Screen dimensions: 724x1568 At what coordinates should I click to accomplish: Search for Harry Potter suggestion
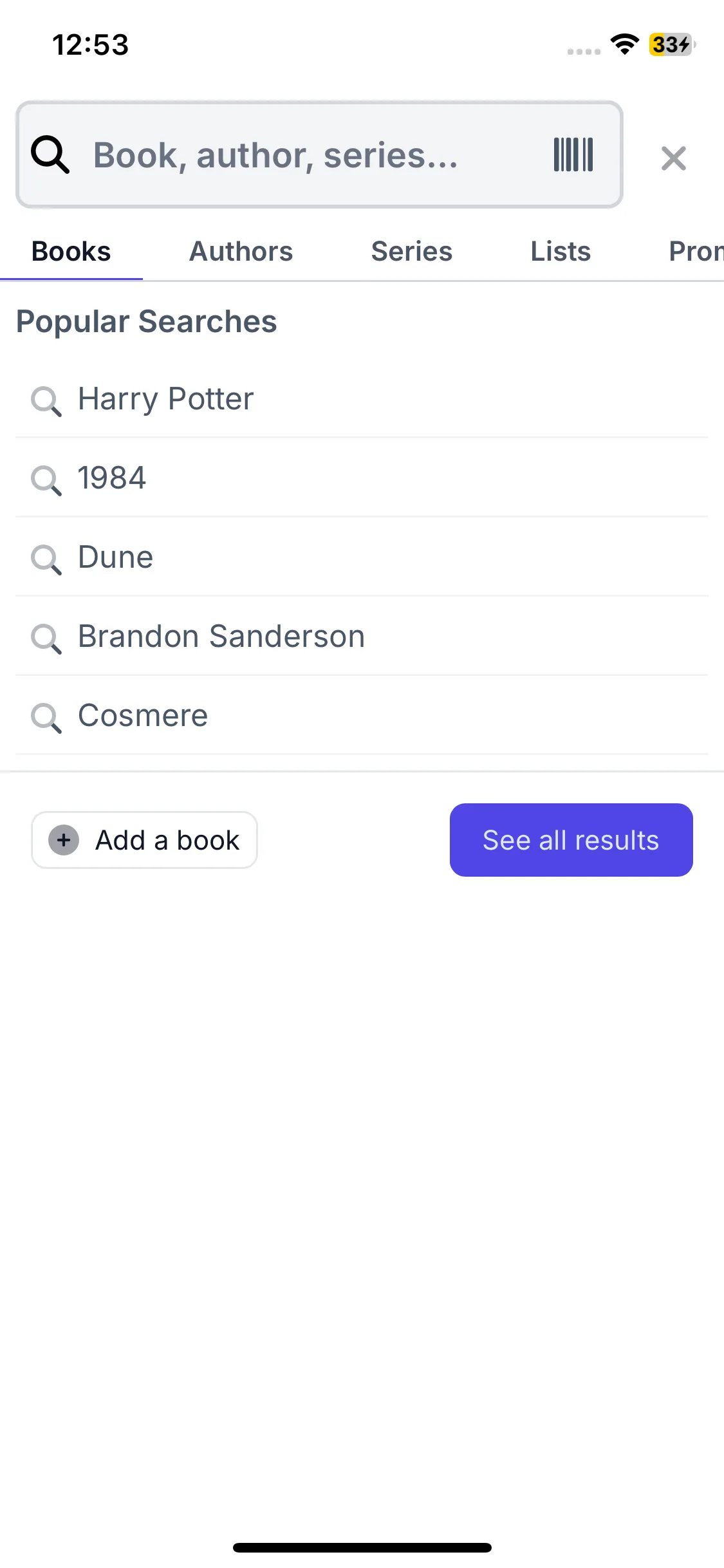[166, 399]
